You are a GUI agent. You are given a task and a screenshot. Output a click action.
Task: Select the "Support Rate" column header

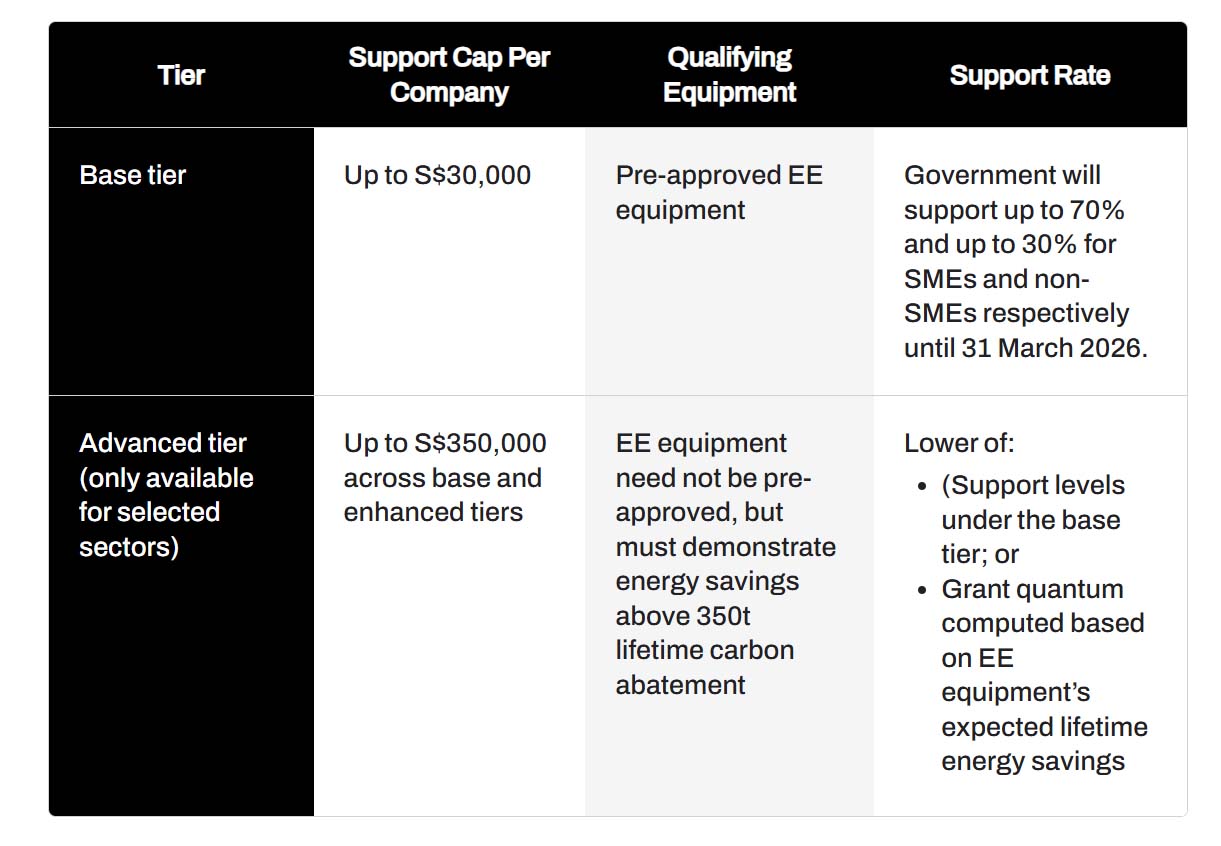[x=1029, y=75]
